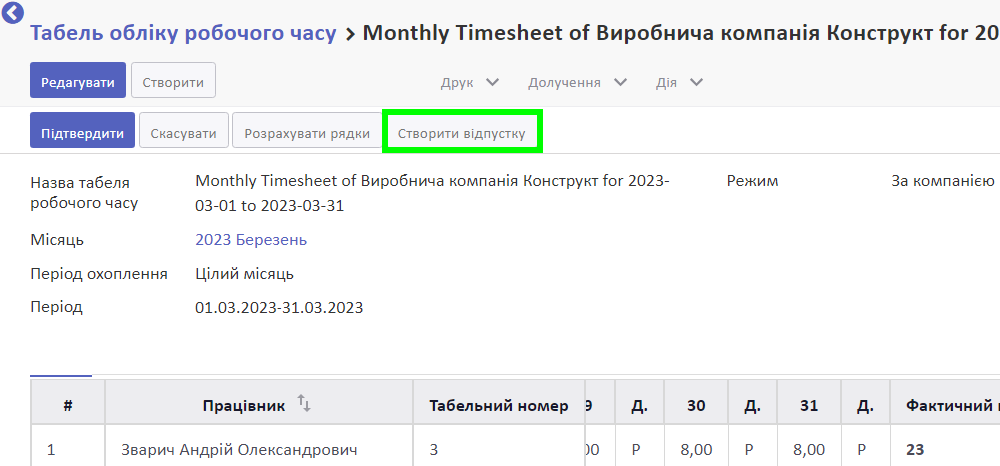Open Табель обліку робочого часу breadcrumb

[183, 32]
